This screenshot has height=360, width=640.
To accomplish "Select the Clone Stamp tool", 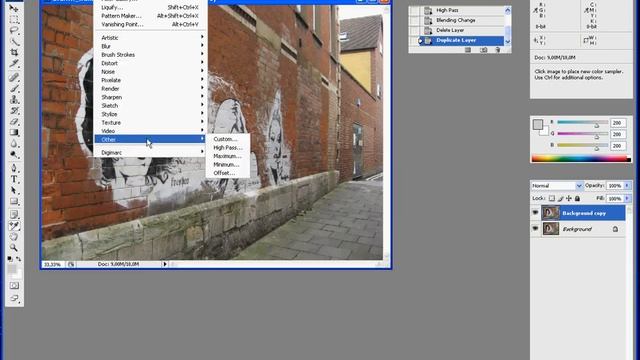I will coord(14,99).
